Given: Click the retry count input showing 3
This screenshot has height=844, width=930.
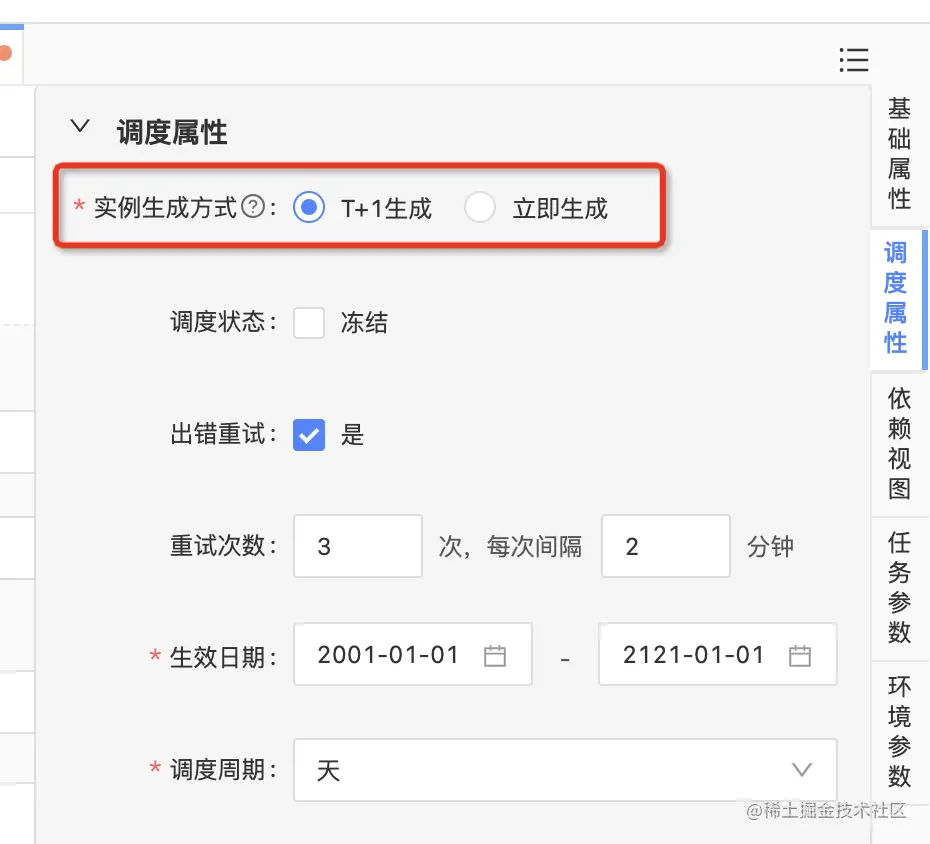Looking at the screenshot, I should (357, 546).
